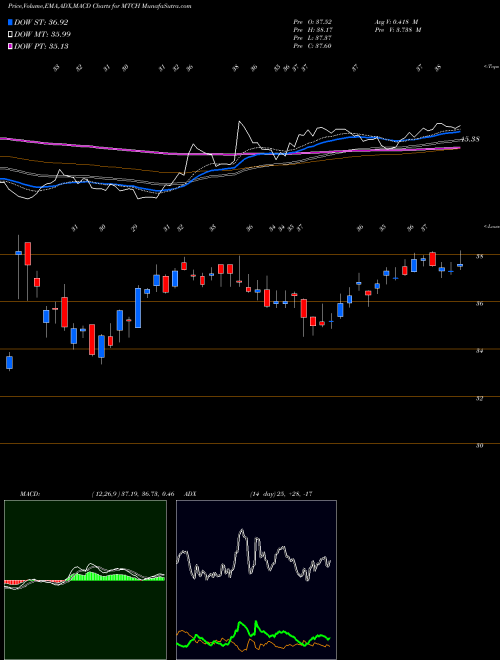This screenshot has height=660, width=500.
Task: Open the dark blue ADX indicator panel
Action: 256,580
